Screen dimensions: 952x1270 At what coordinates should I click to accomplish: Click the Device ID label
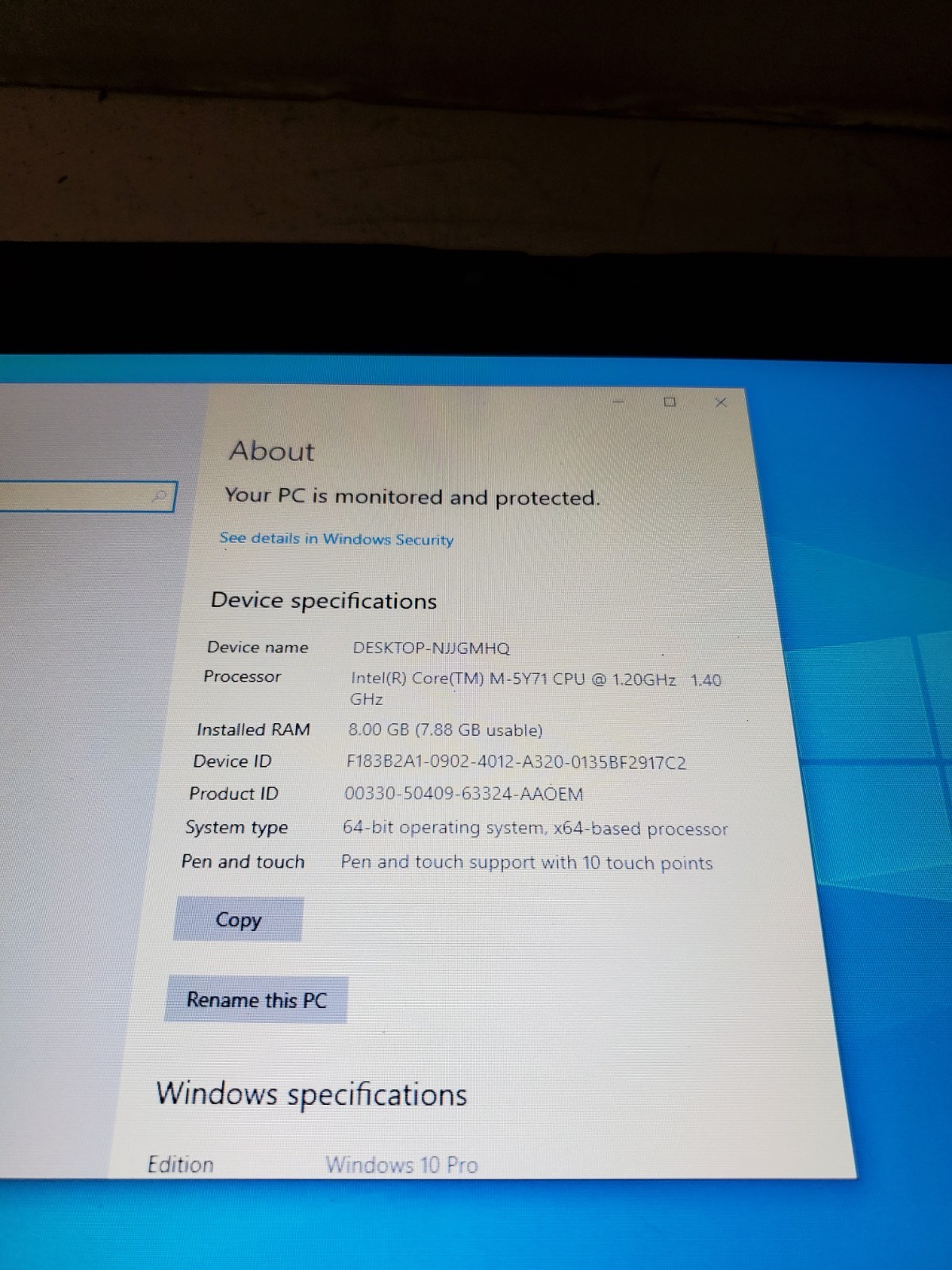tap(232, 761)
